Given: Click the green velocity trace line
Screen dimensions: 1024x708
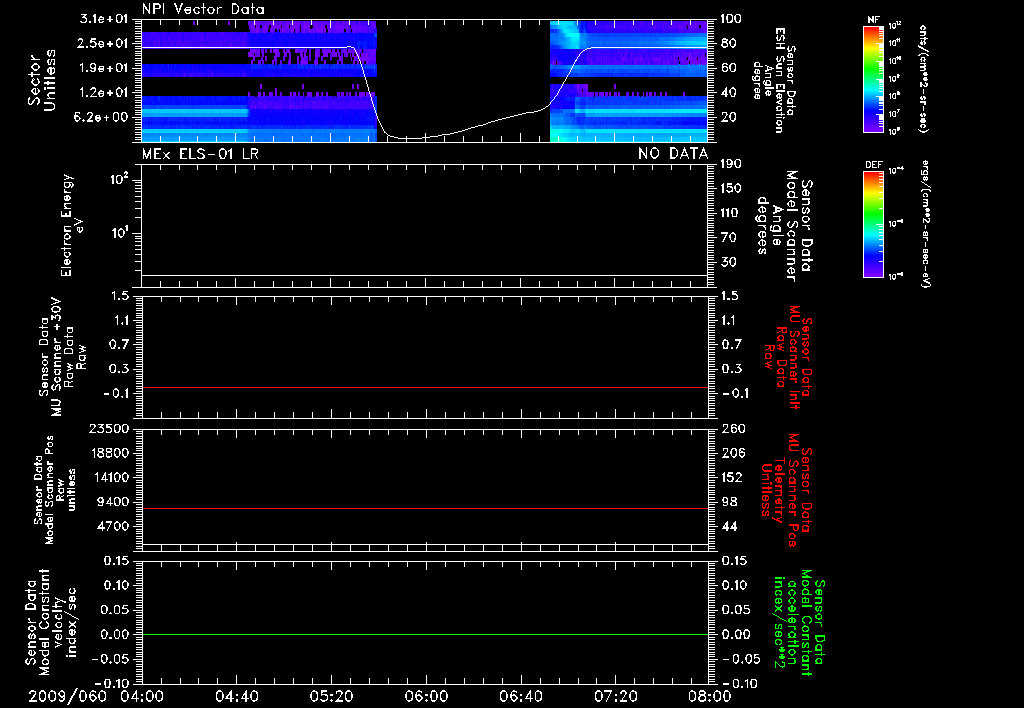Looking at the screenshot, I should (x=424, y=634).
